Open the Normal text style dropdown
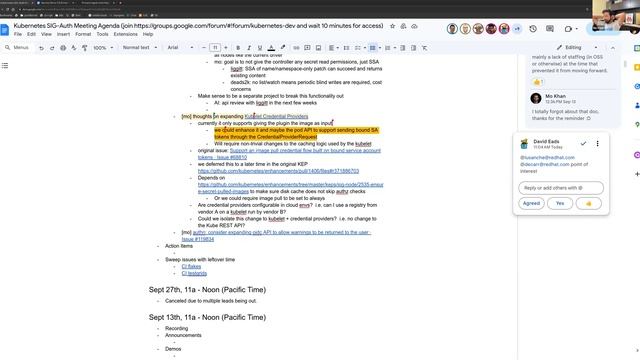The width and height of the screenshot is (640, 360). [140, 48]
